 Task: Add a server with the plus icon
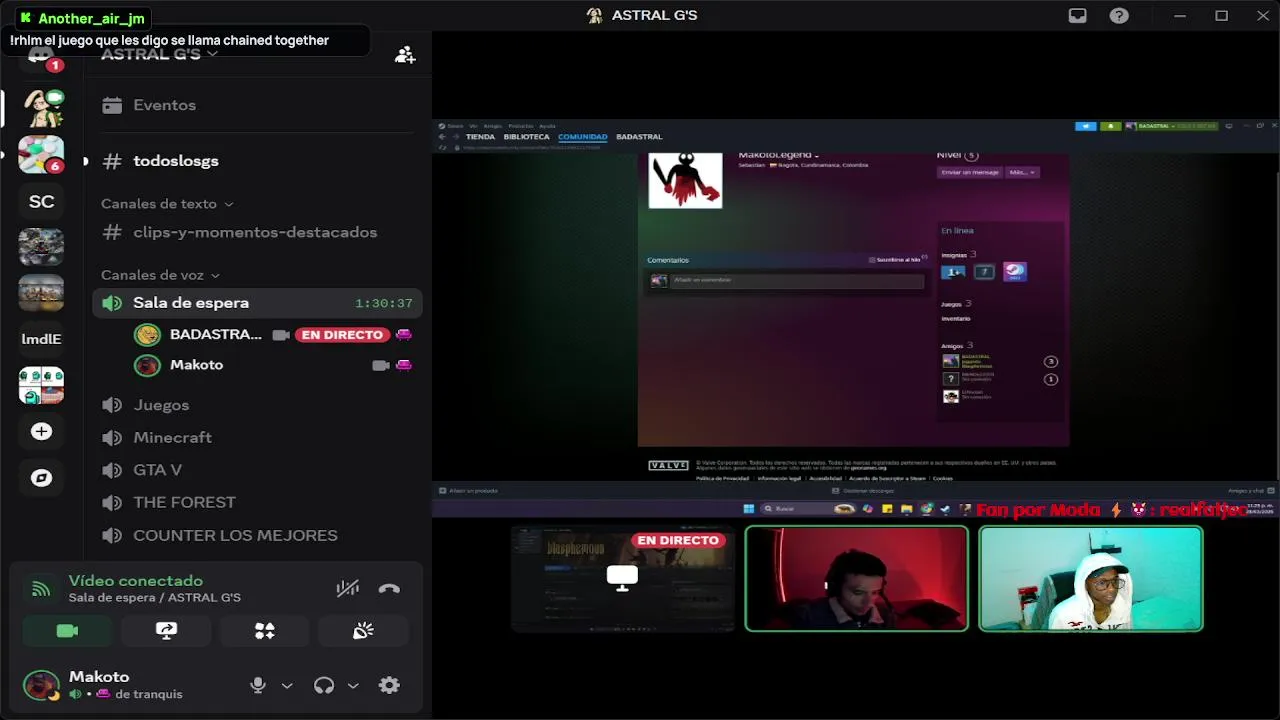[x=41, y=432]
